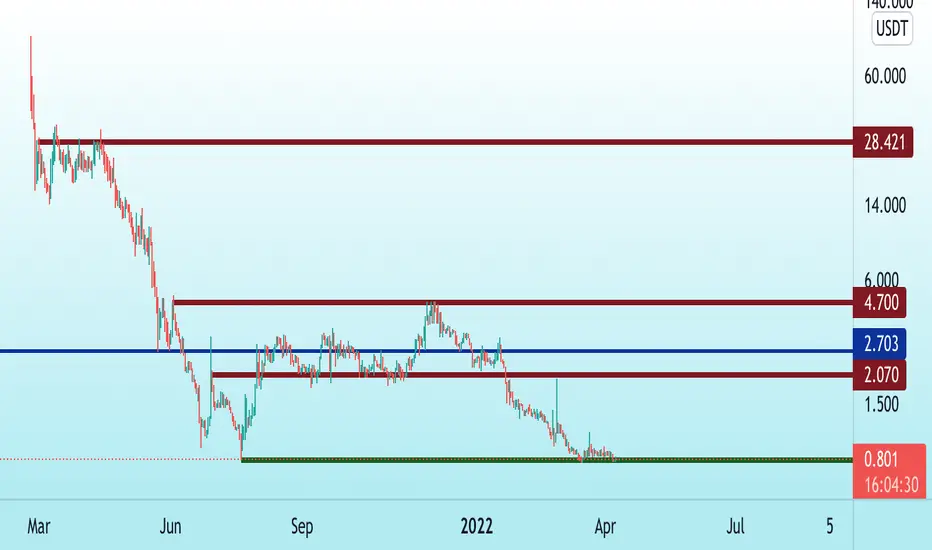The image size is (932, 550).
Task: Click the 16:04:30 countdown timer
Action: point(891,485)
